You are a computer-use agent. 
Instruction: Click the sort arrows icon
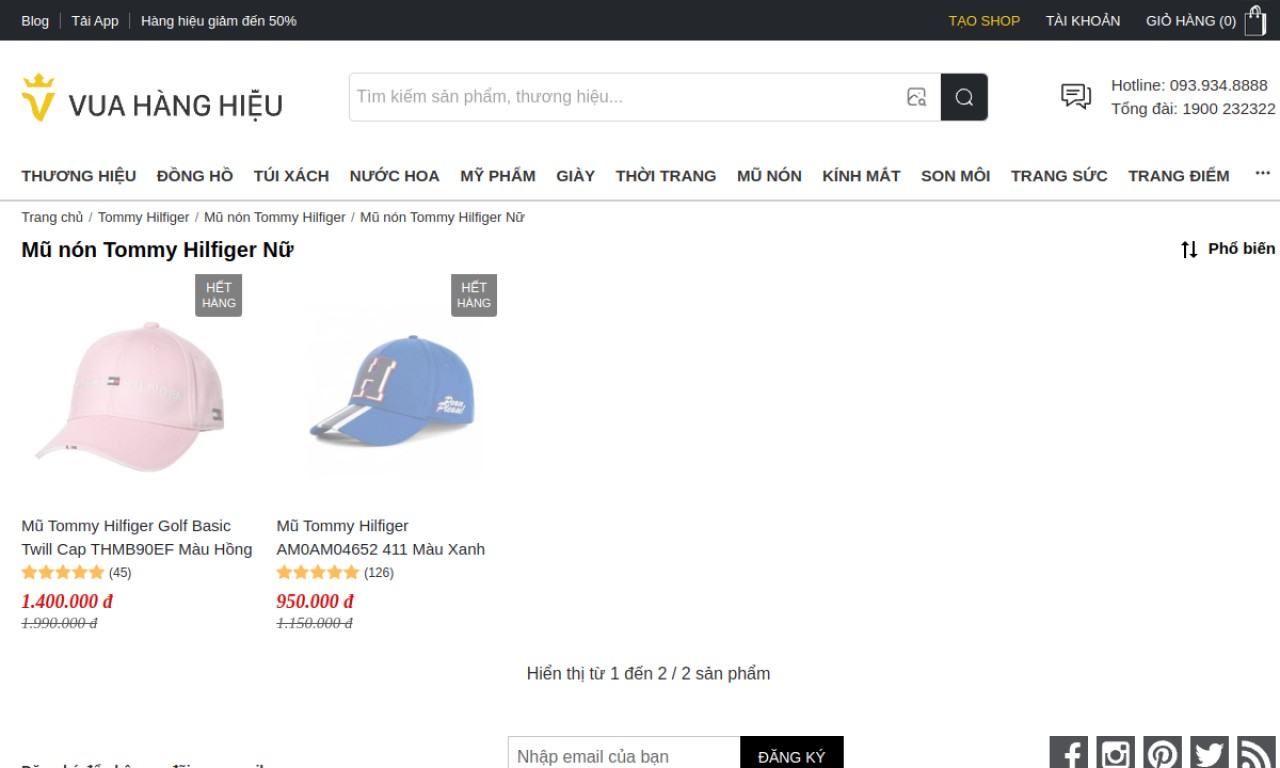[1189, 249]
